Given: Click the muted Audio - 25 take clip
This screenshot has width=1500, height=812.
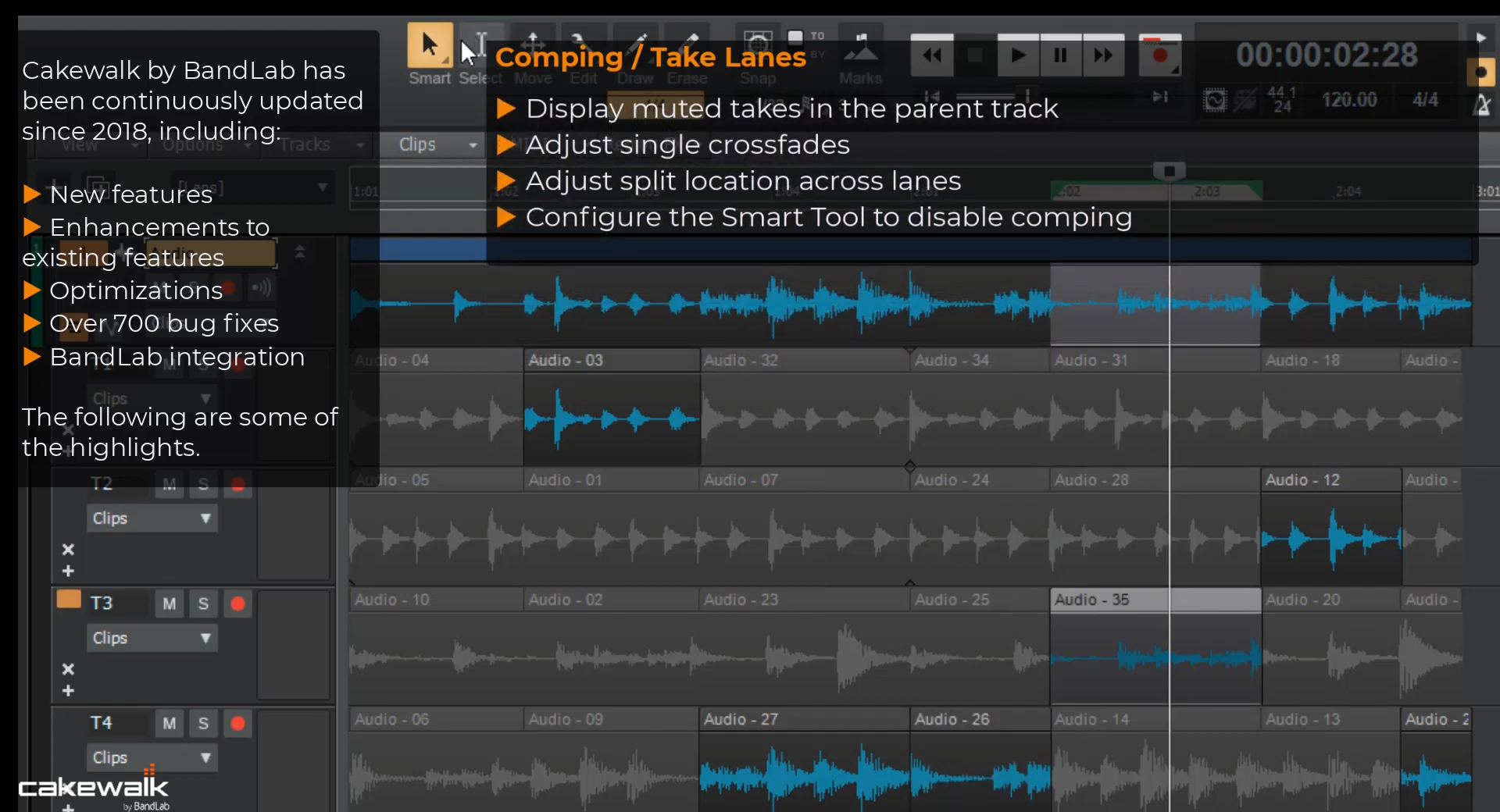Looking at the screenshot, I should (980, 646).
